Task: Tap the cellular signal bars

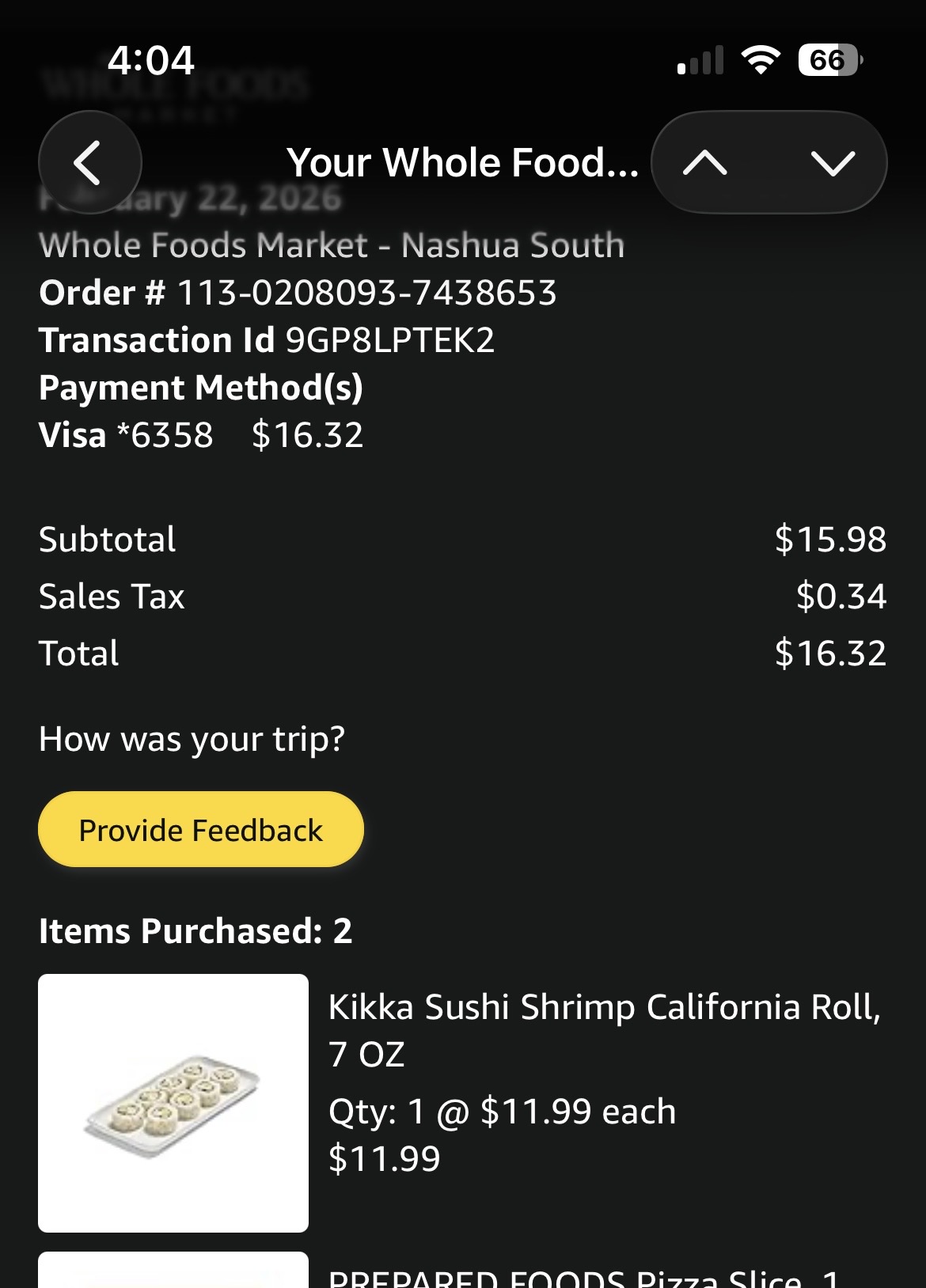Action: 701,61
